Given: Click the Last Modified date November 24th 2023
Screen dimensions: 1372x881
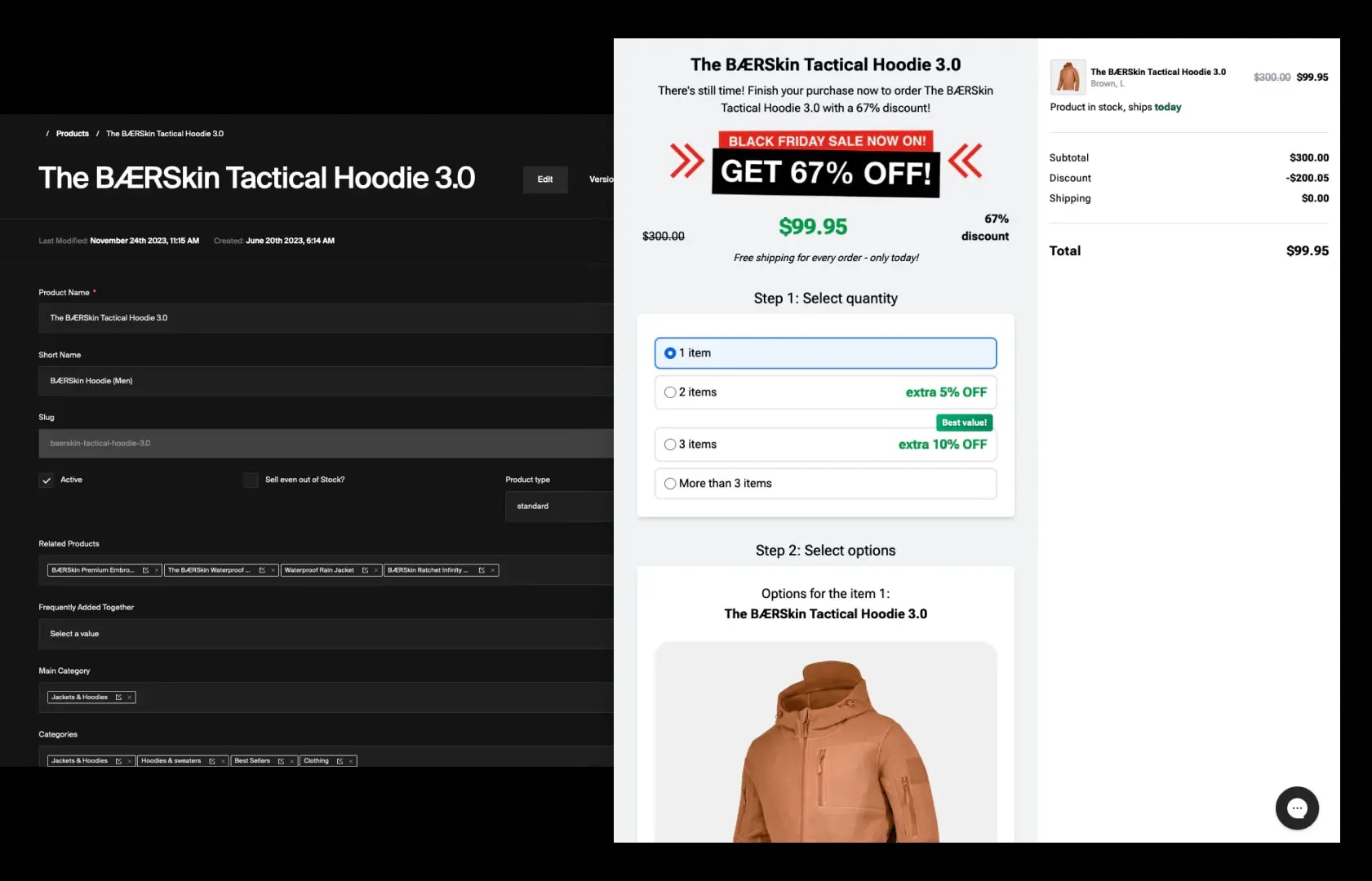Looking at the screenshot, I should (x=144, y=241).
